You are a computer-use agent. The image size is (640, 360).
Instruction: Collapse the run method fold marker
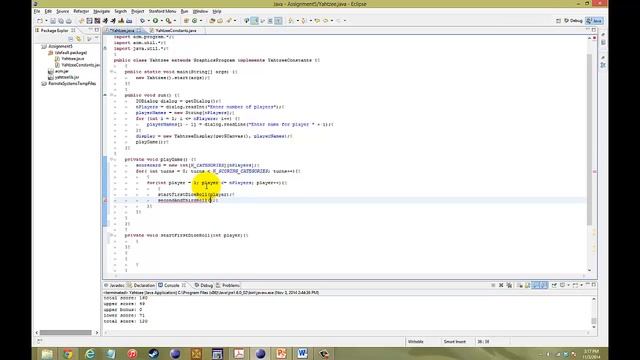coord(111,95)
